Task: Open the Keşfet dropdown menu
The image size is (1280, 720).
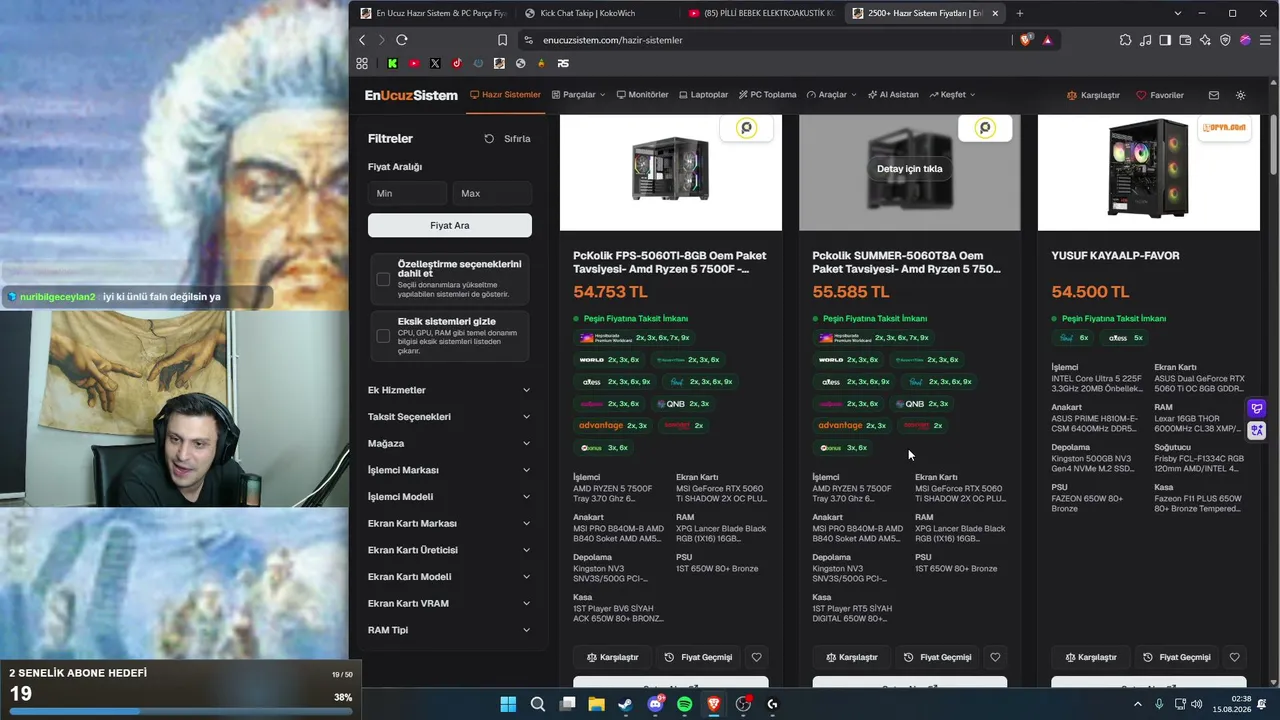Action: (952, 95)
